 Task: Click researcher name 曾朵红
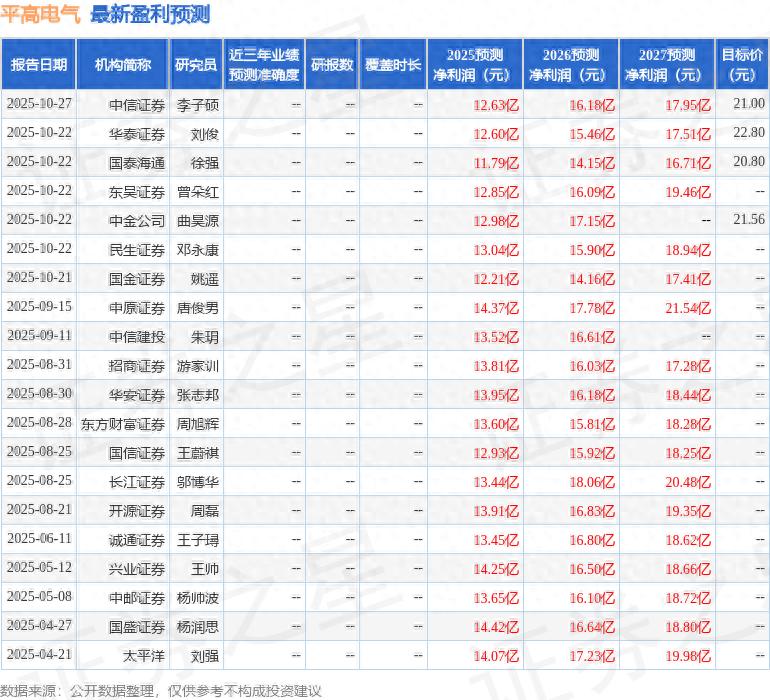tap(198, 192)
